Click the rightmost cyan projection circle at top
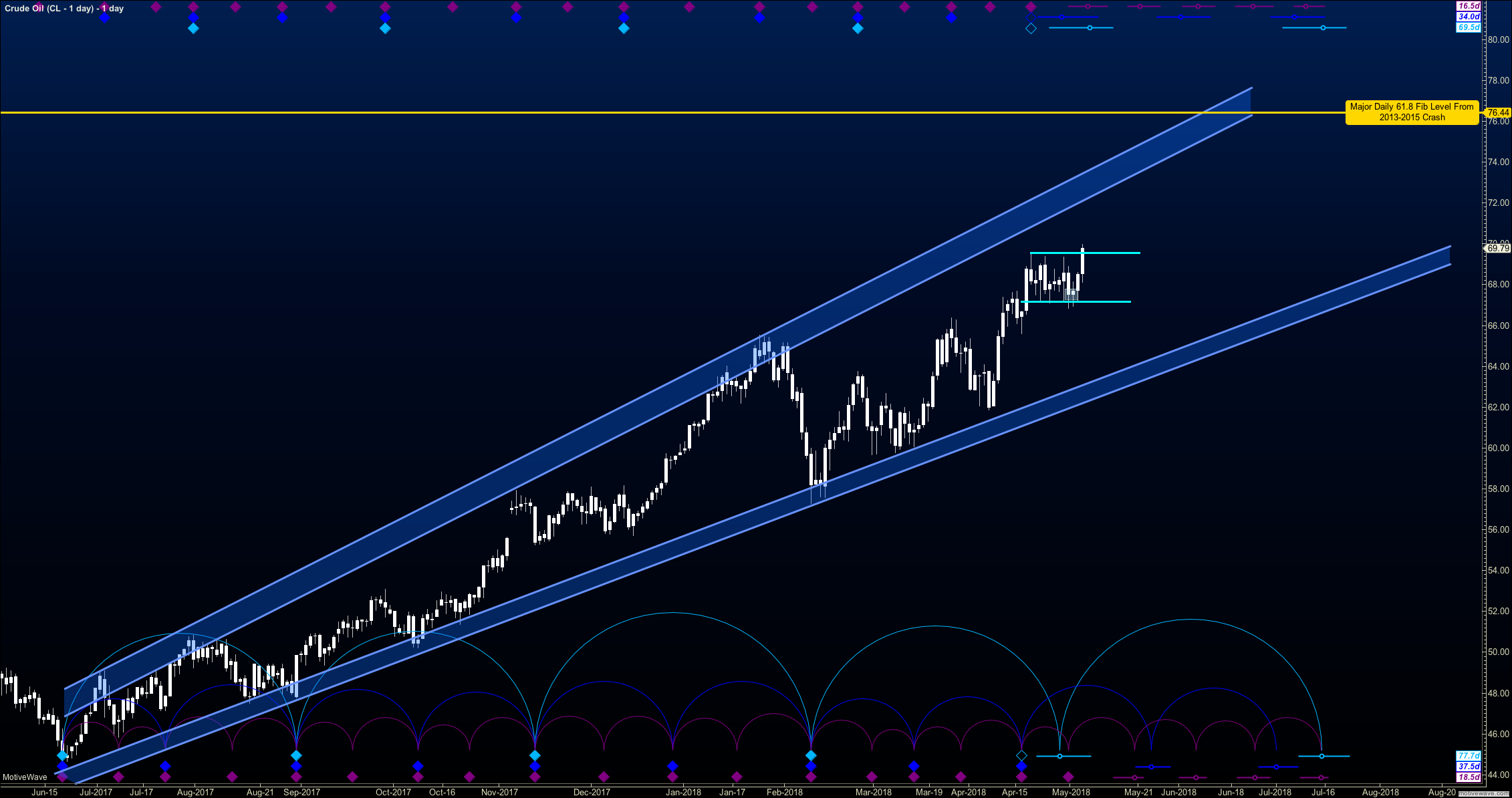The width and height of the screenshot is (1512, 798). [1323, 27]
